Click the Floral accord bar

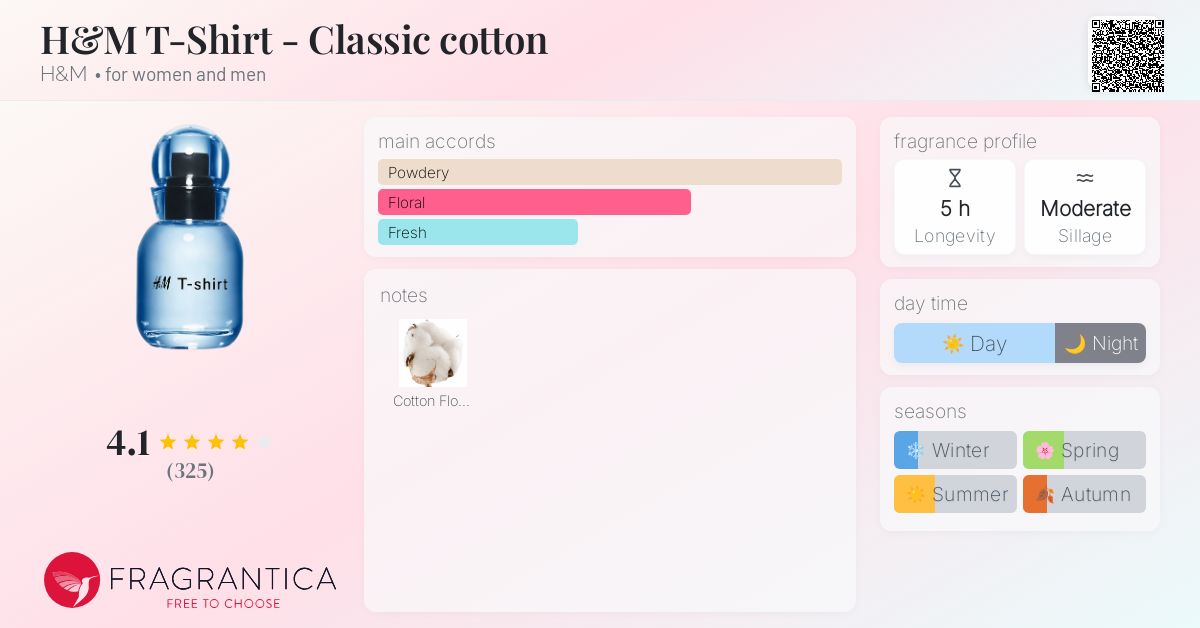[534, 202]
